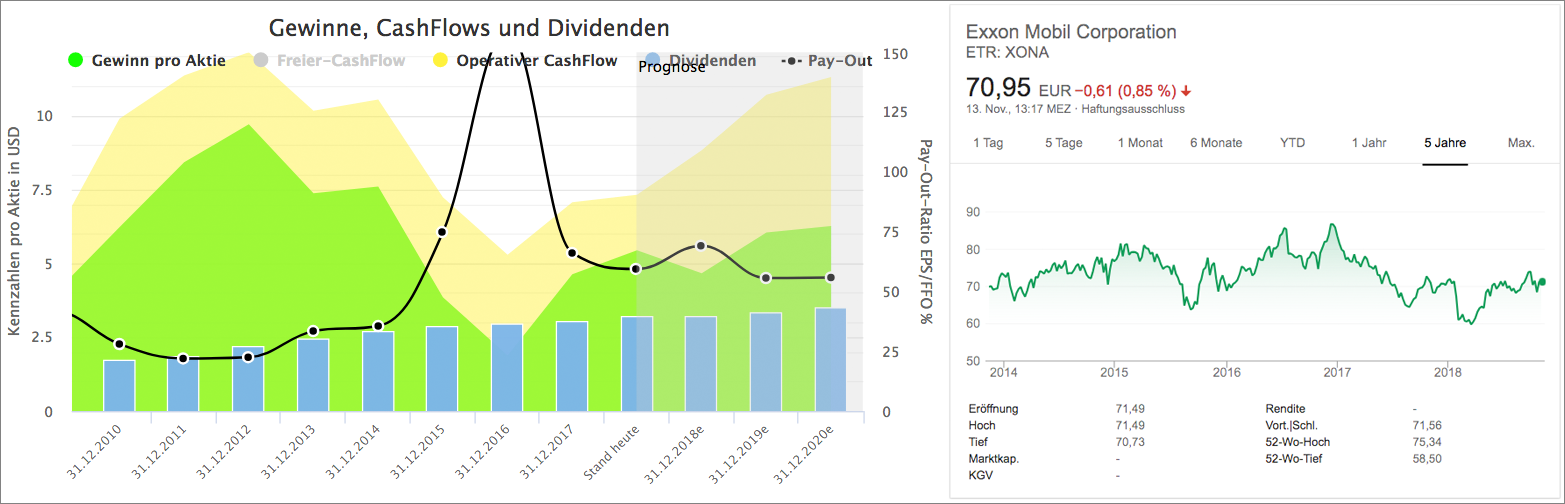Click the Pay-Out data point at 31.12.2018e

pyautogui.click(x=701, y=245)
